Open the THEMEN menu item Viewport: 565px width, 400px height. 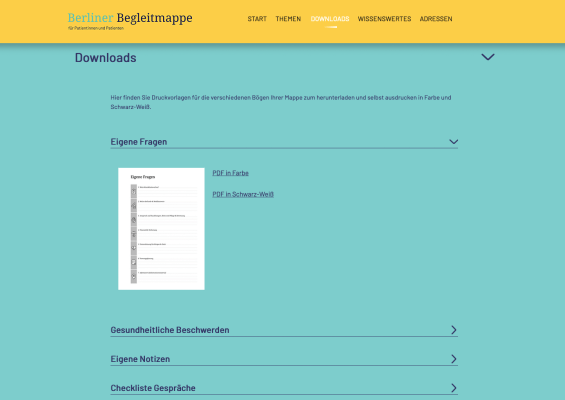tap(288, 19)
